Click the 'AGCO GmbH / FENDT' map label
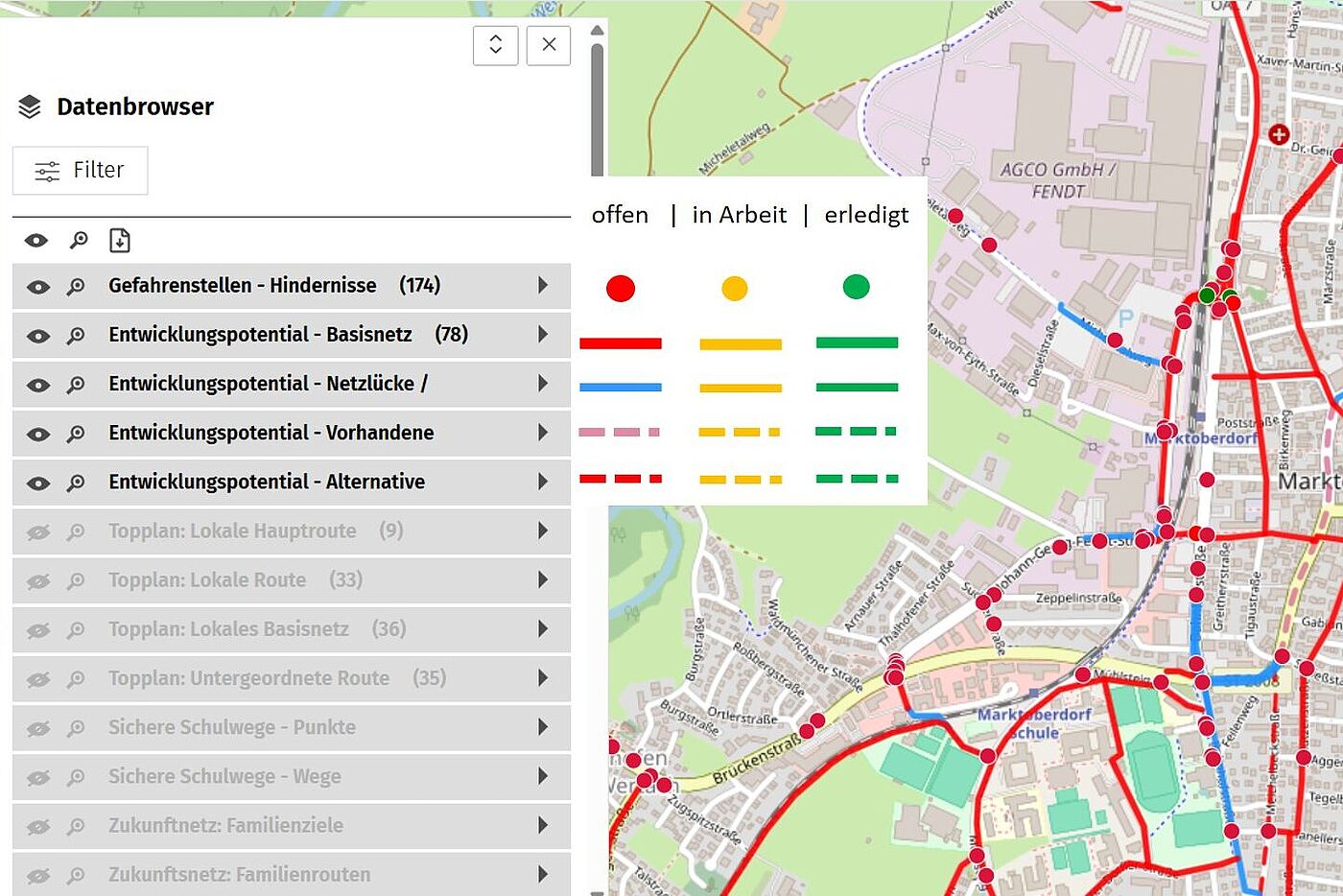 pyautogui.click(x=1058, y=180)
